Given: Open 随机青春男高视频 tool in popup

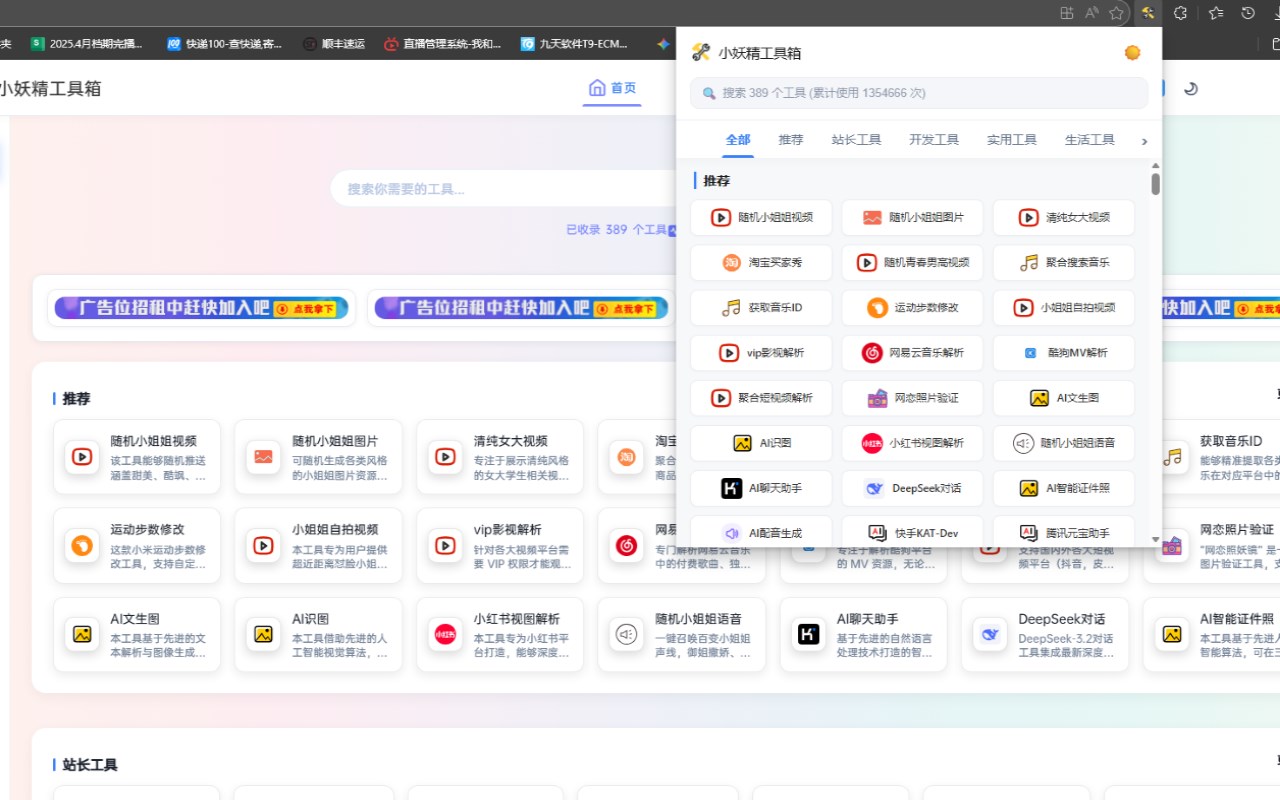Looking at the screenshot, I should [x=912, y=263].
